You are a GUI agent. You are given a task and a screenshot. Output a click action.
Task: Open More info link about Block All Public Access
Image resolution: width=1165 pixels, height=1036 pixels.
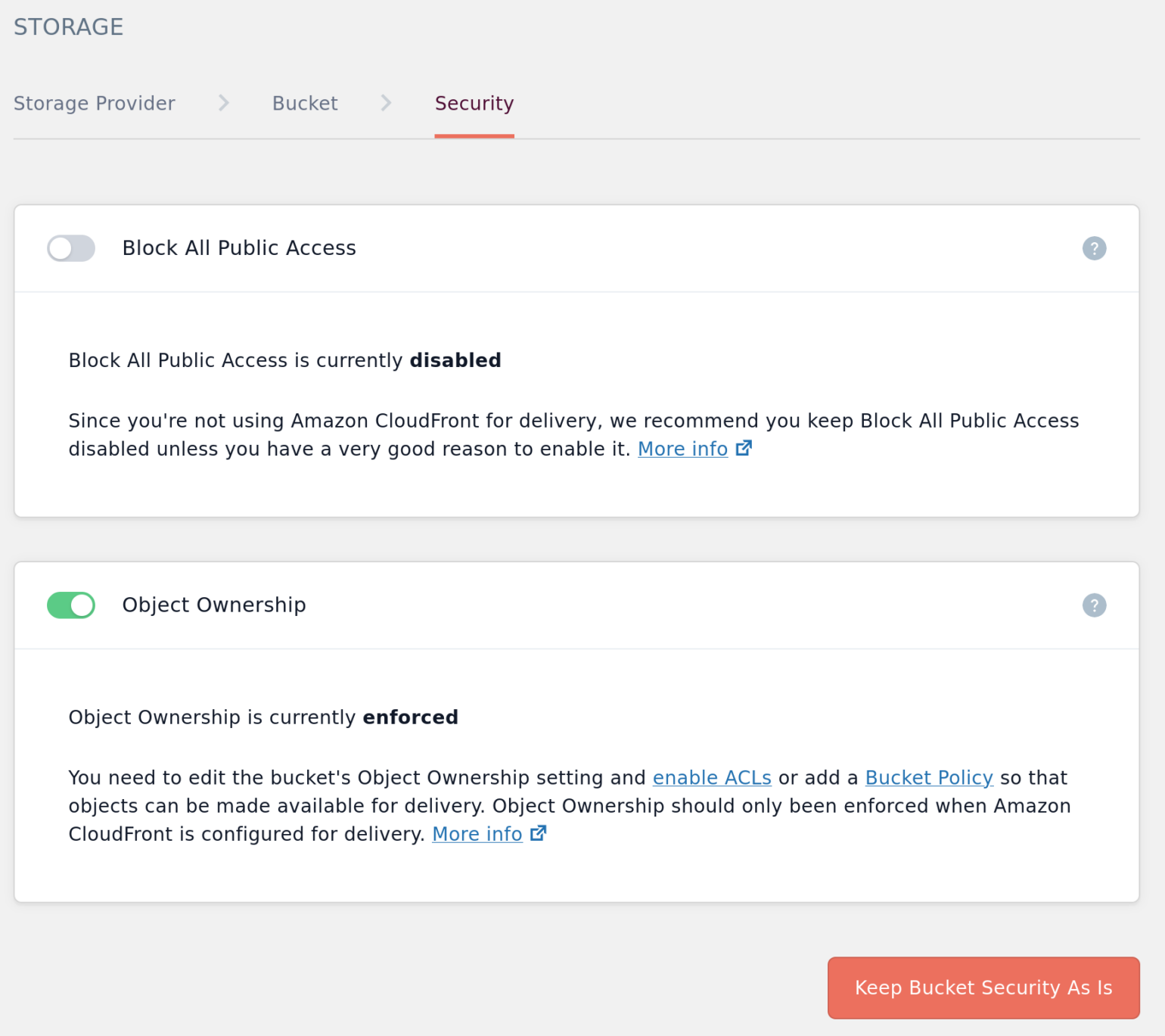coord(683,449)
